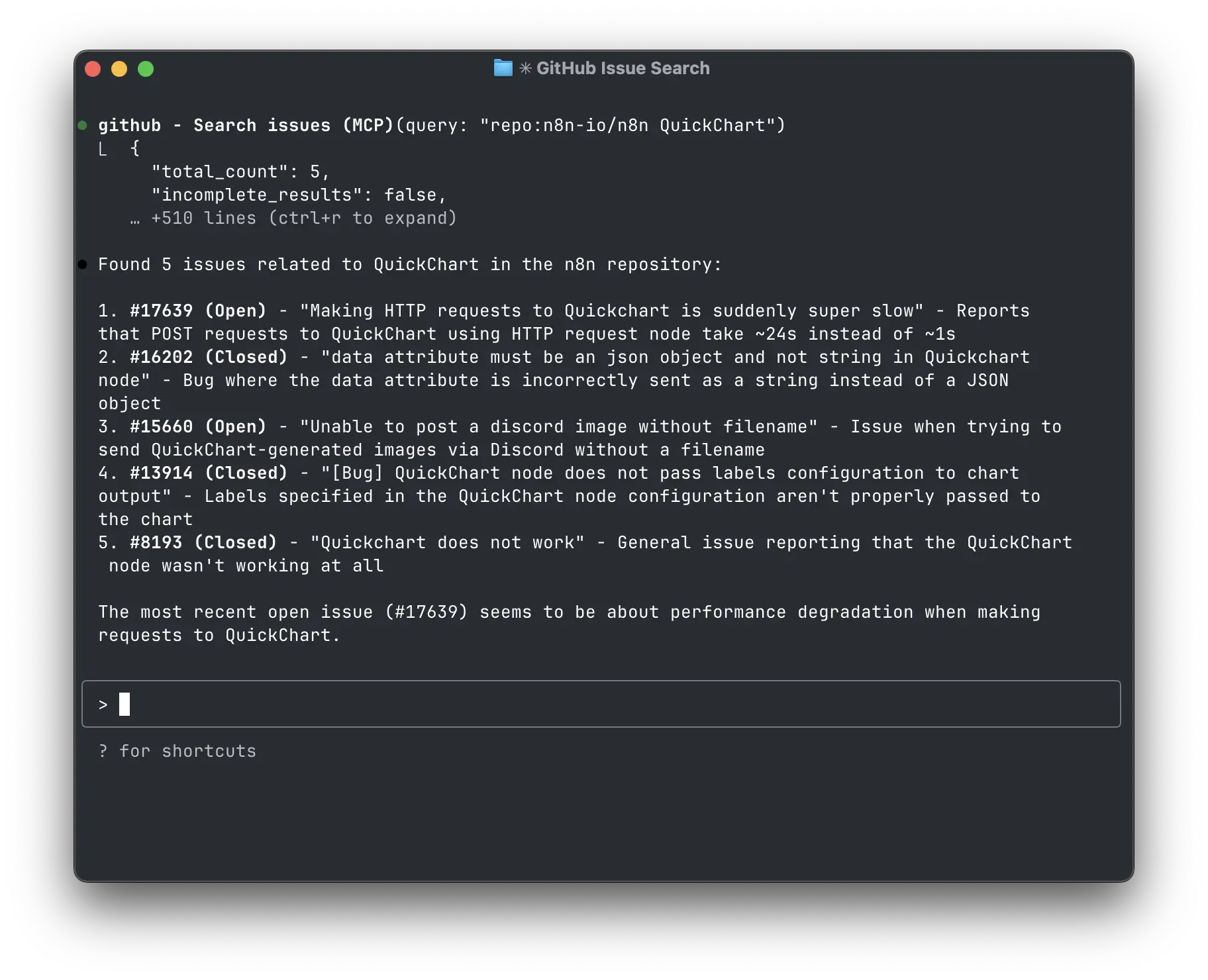This screenshot has height=980, width=1208.
Task: Select the 'GitHub Issue Search' title text
Action: pyautogui.click(x=623, y=68)
